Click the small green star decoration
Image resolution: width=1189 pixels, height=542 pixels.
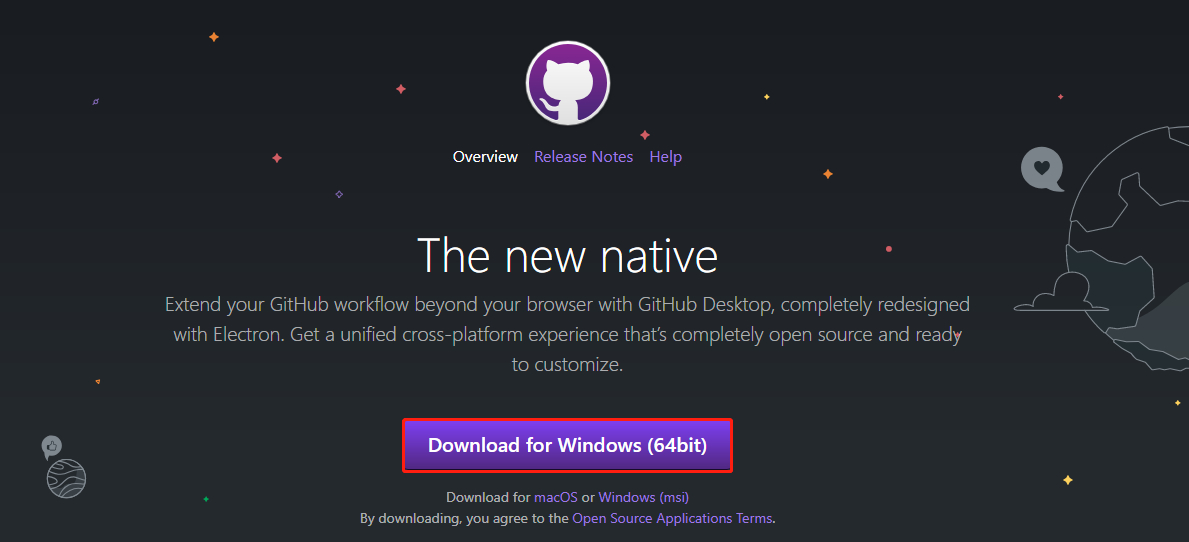point(206,498)
